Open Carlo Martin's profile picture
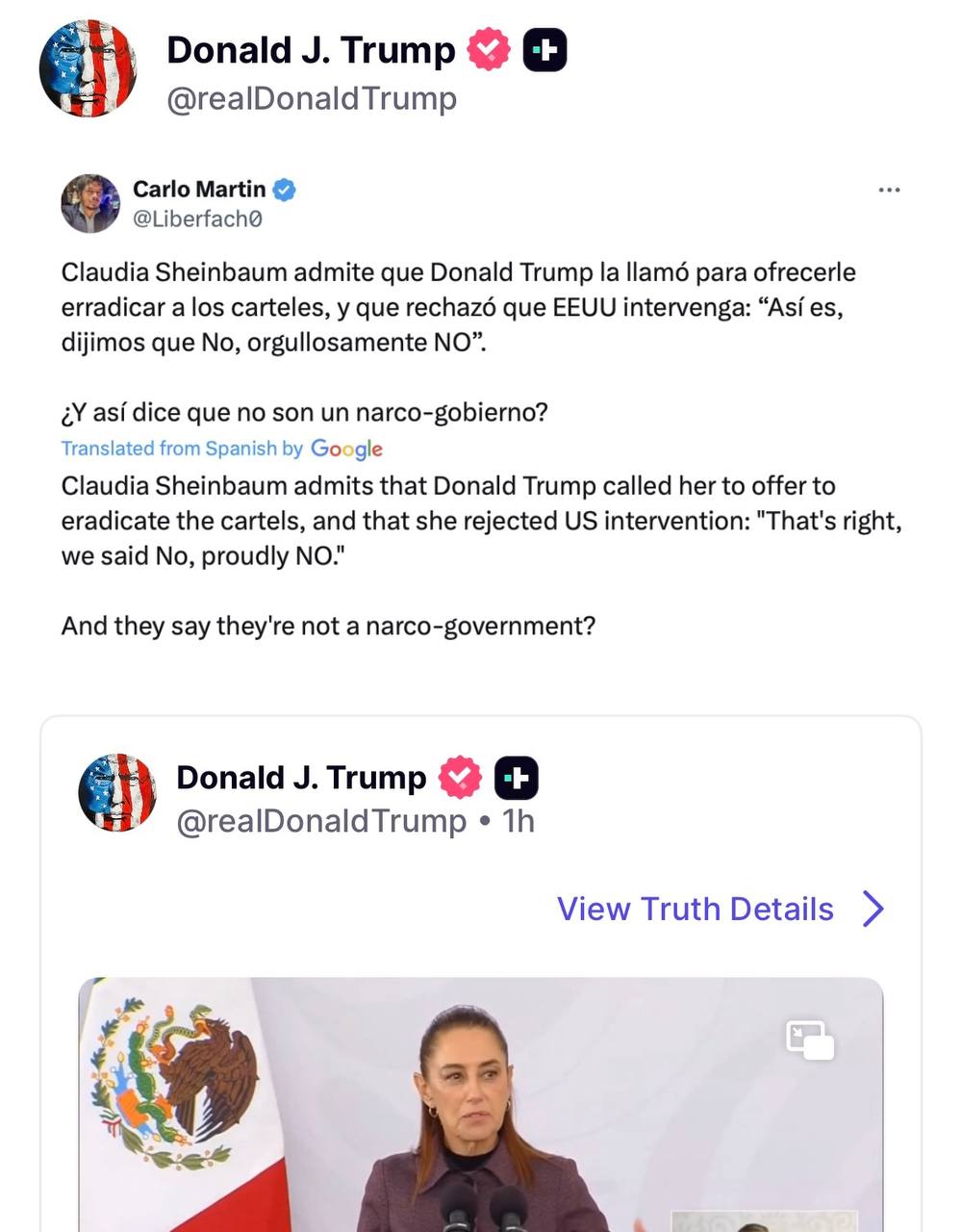This screenshot has height=1232, width=962. tap(90, 204)
